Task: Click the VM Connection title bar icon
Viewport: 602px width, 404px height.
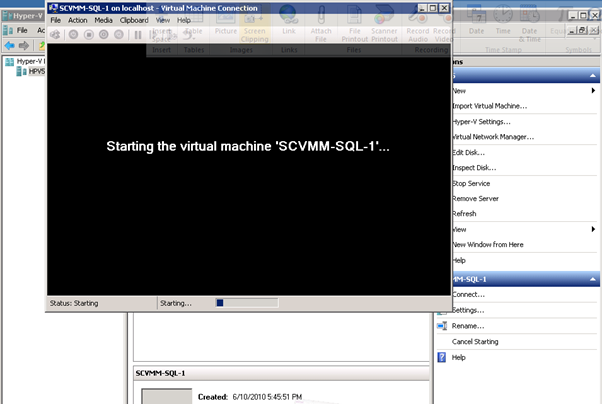Action: [53, 8]
